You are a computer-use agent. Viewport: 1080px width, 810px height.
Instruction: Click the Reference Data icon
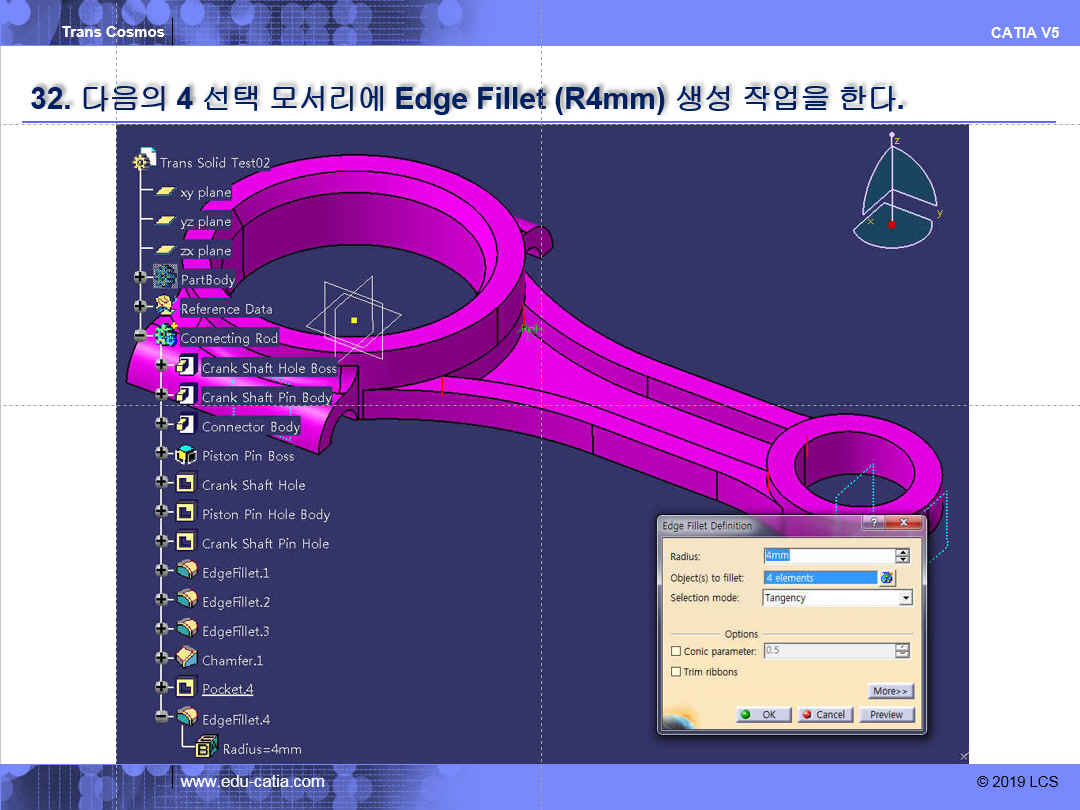tap(165, 308)
